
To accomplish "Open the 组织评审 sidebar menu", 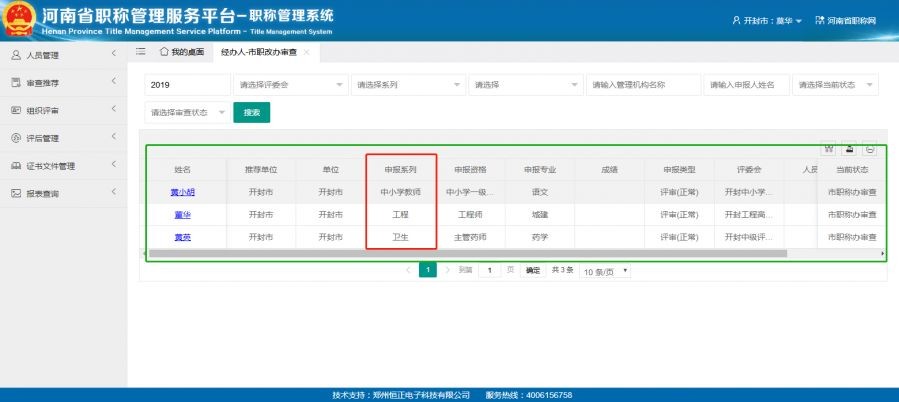I will (63, 110).
